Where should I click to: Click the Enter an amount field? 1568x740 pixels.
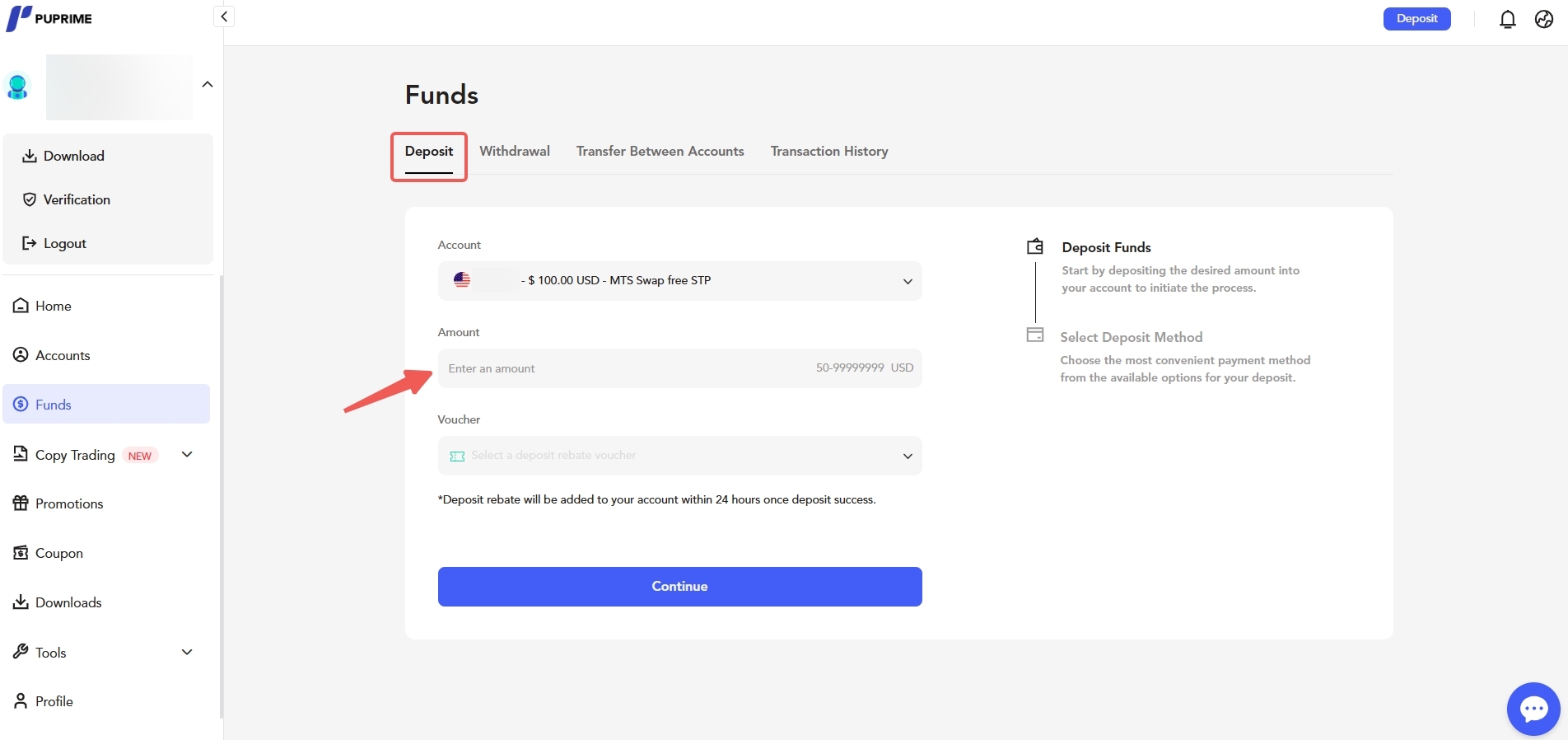626,368
